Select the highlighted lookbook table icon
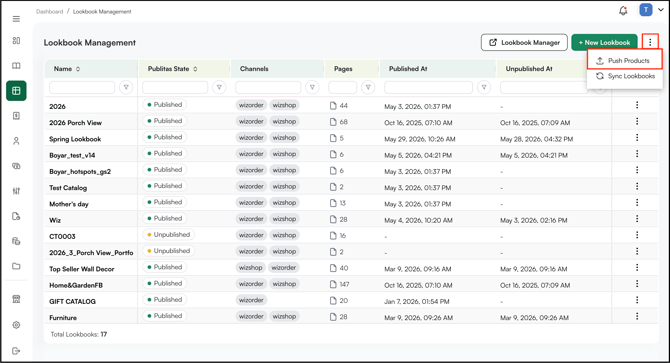Image resolution: width=670 pixels, height=363 pixels. click(16, 91)
